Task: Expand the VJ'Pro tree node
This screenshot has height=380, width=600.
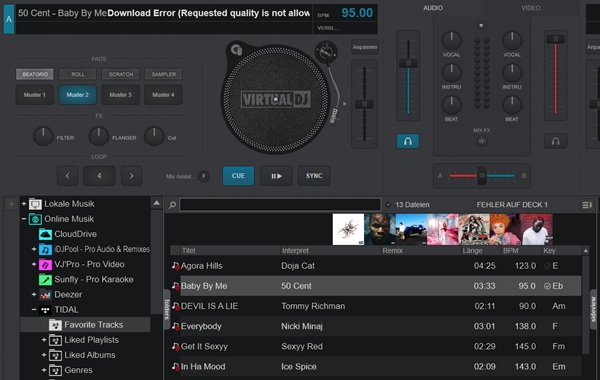Action: click(x=34, y=264)
